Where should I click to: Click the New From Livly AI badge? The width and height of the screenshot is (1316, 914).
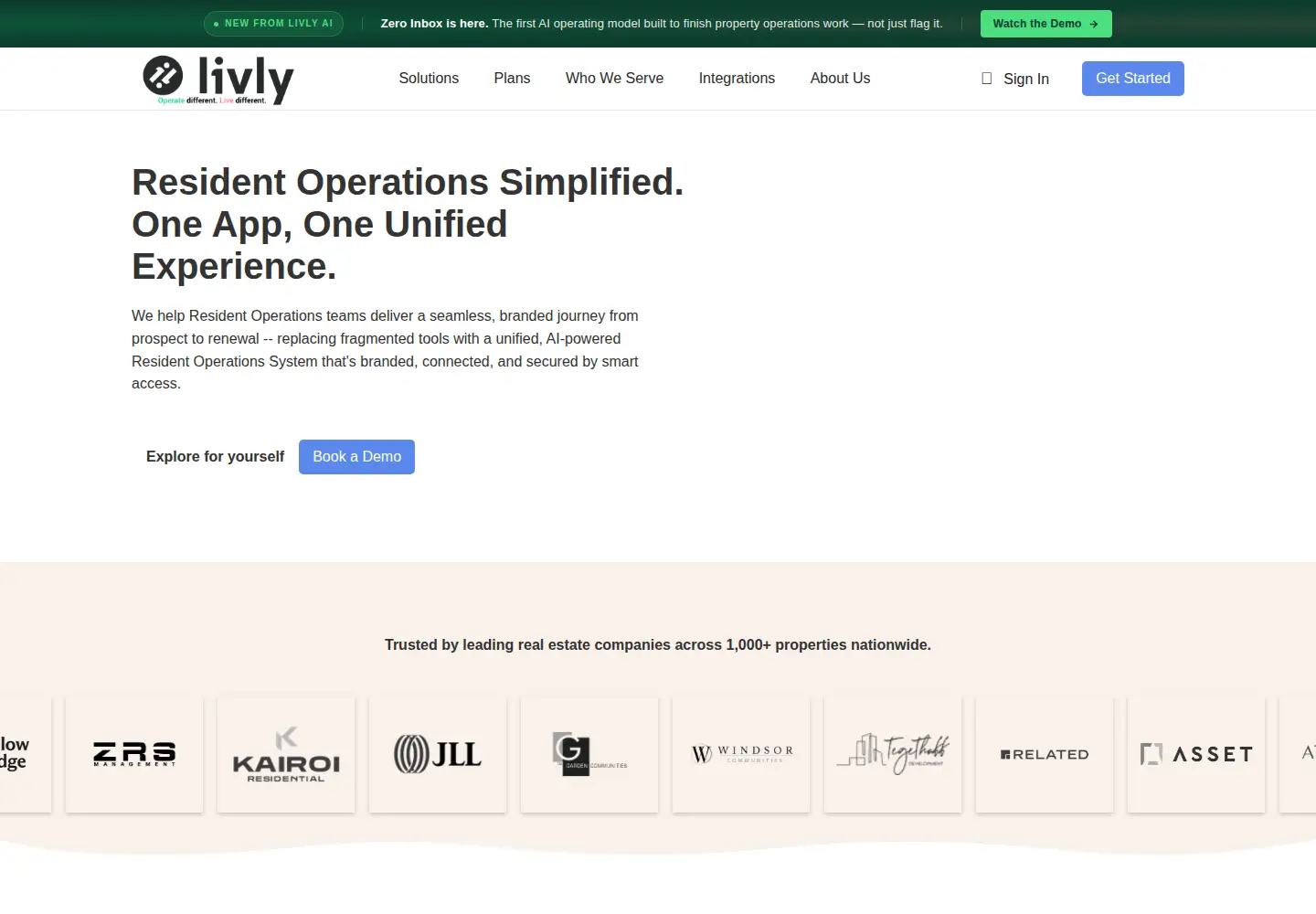pos(273,24)
